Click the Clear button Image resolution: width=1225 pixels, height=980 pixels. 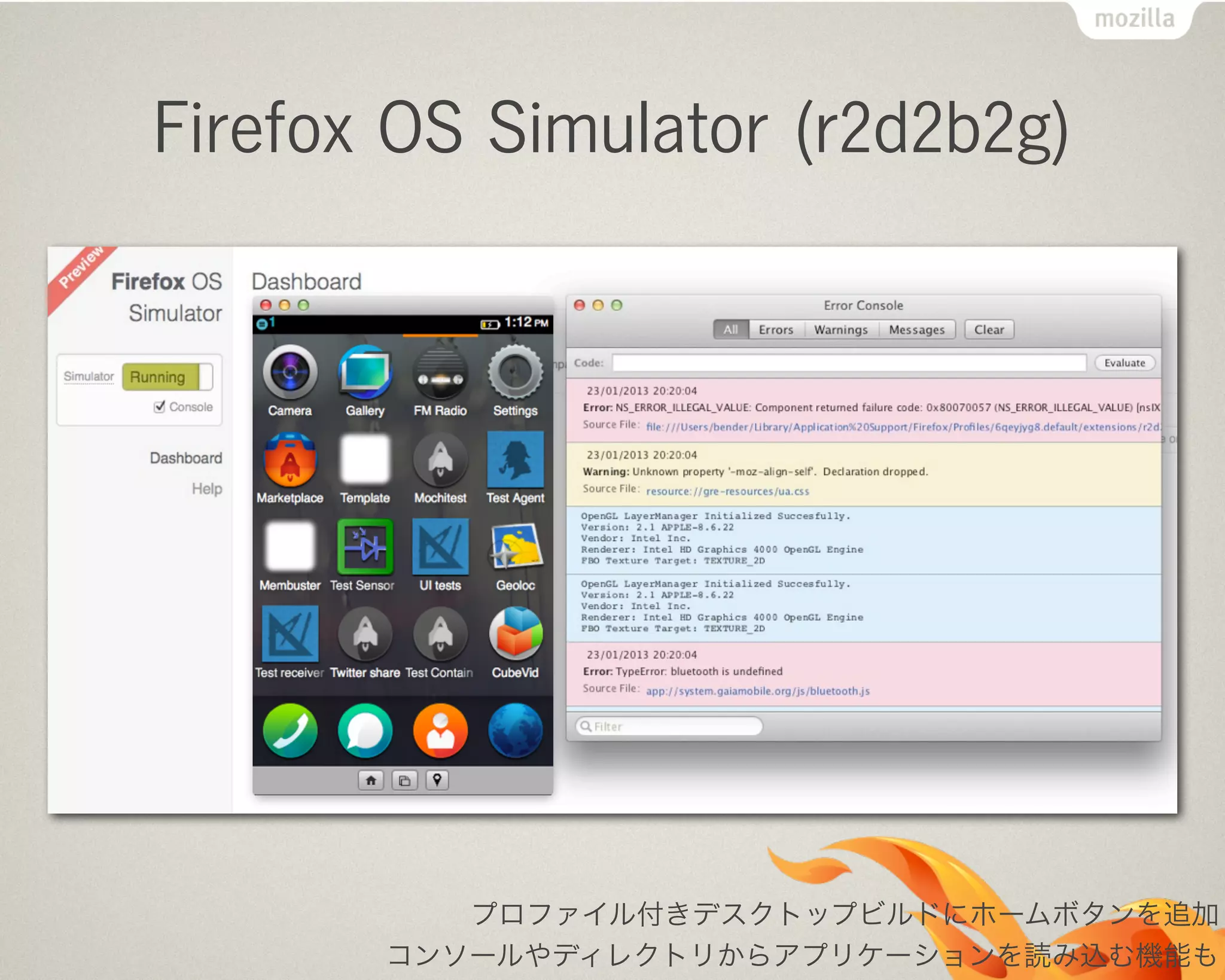click(989, 330)
